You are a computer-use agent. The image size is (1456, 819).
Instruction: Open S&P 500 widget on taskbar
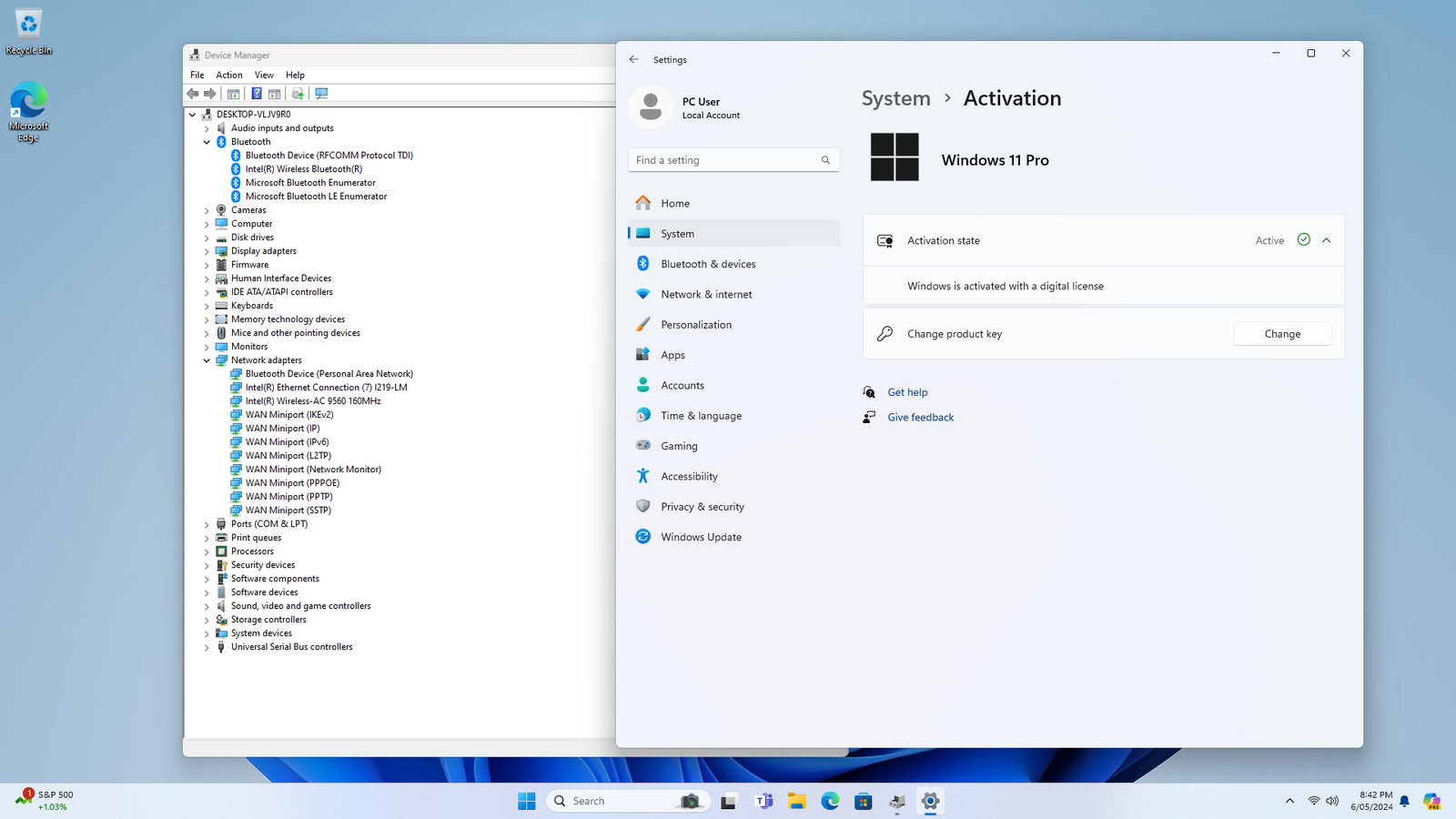(45, 800)
